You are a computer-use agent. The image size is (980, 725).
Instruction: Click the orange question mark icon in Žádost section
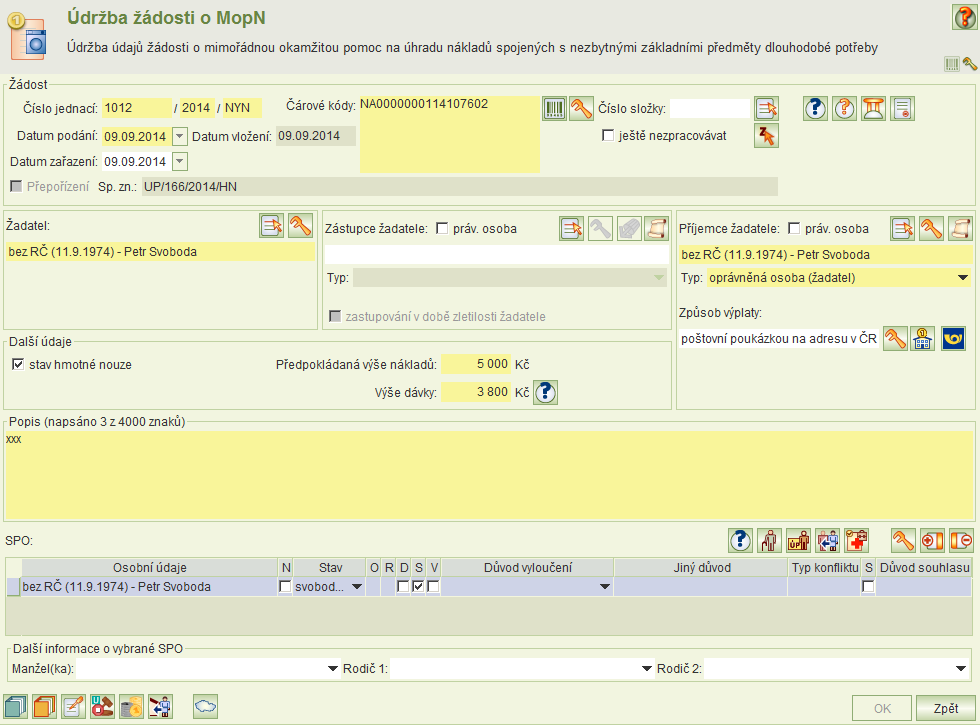click(844, 109)
